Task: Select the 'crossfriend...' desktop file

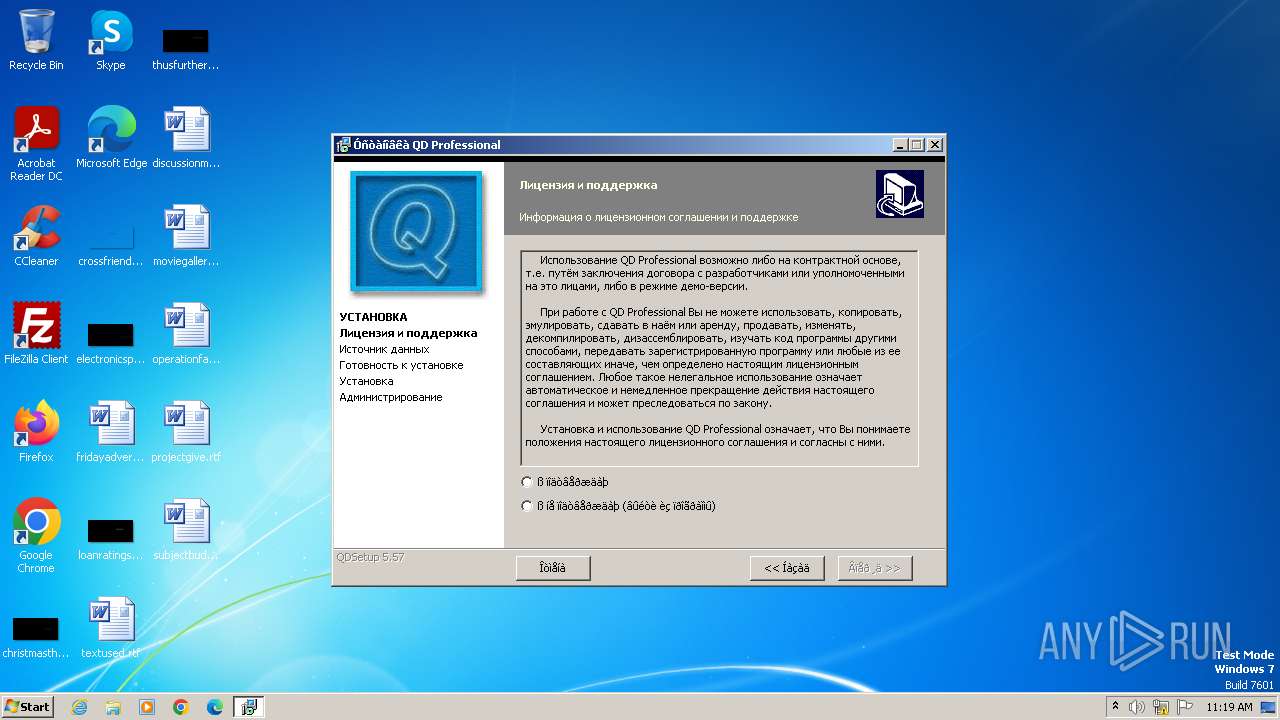Action: [x=111, y=244]
